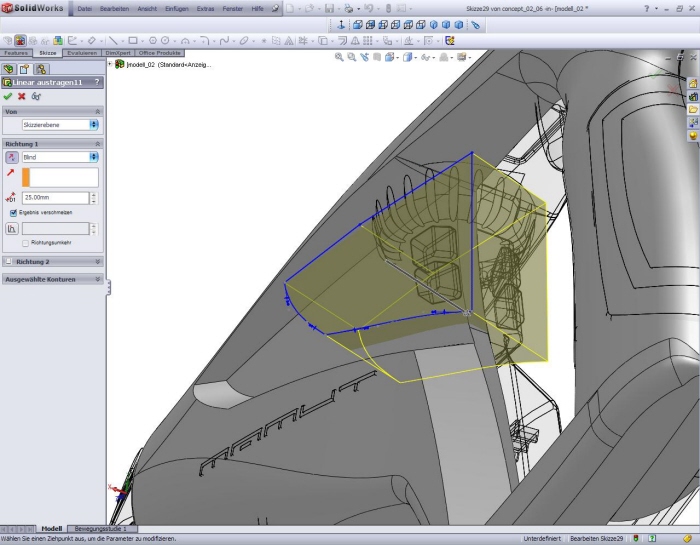Screen dimensions: 700x545
Task: Cancel the feature with the red X
Action: [x=22, y=96]
